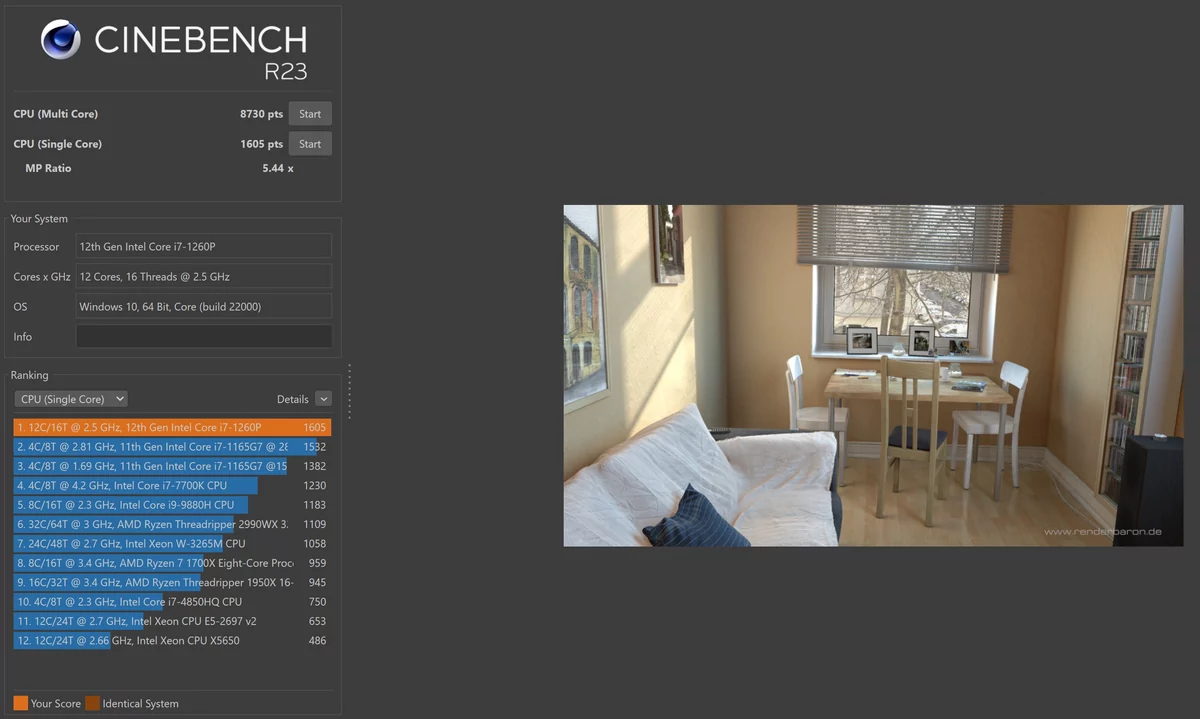Click the brown Identical System legend swatch

coord(92,703)
